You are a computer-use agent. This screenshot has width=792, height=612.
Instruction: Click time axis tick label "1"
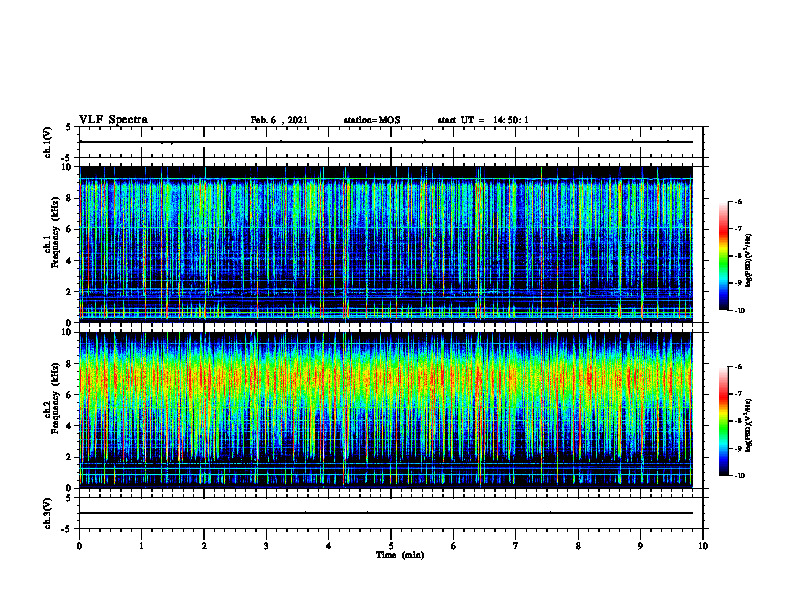tap(141, 546)
